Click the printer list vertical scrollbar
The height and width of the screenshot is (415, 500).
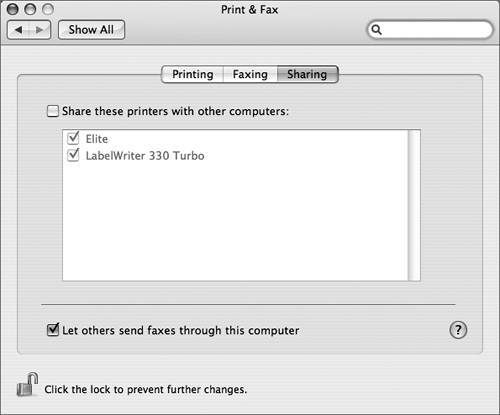tap(414, 205)
